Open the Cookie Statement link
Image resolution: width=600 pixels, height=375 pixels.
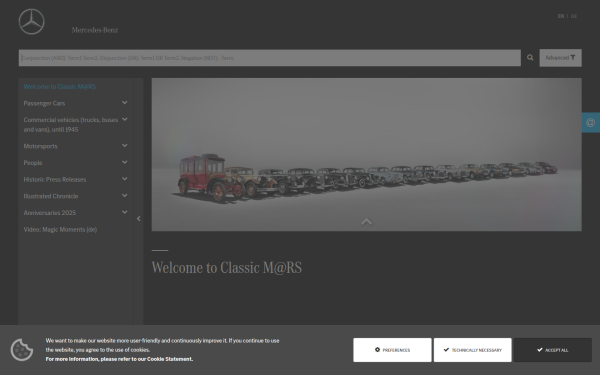pyautogui.click(x=170, y=359)
